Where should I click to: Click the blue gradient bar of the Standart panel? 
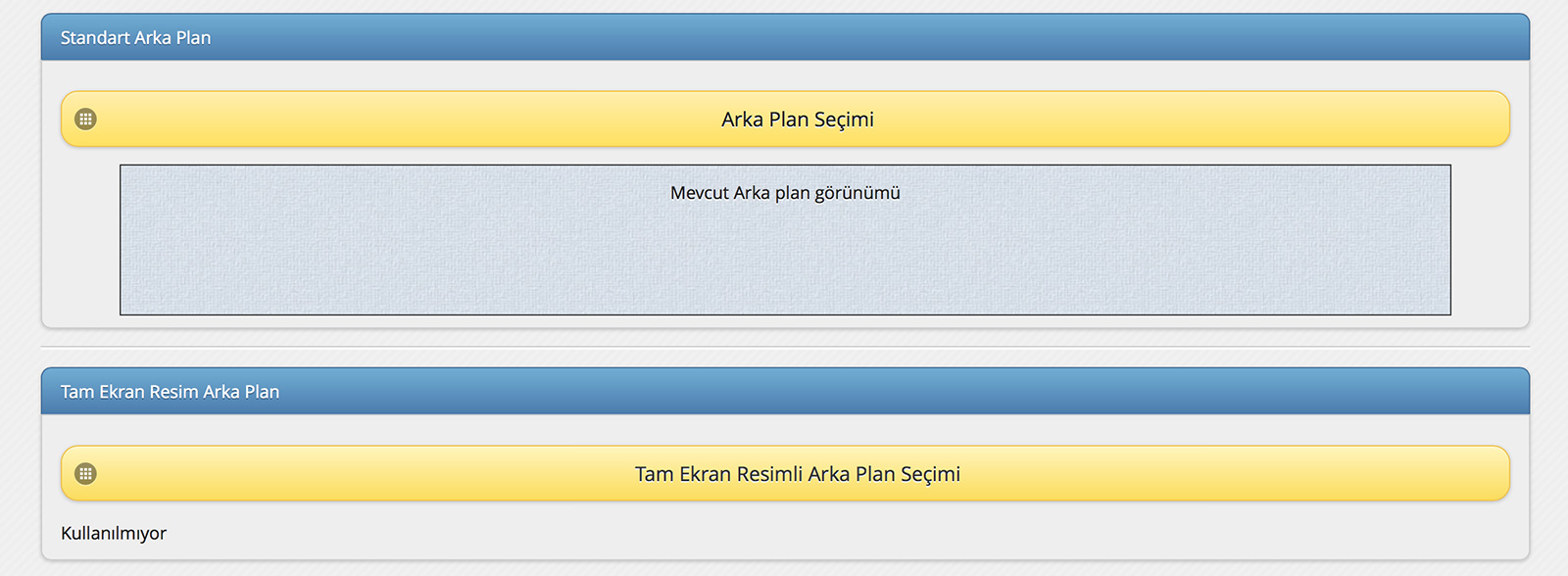click(785, 37)
